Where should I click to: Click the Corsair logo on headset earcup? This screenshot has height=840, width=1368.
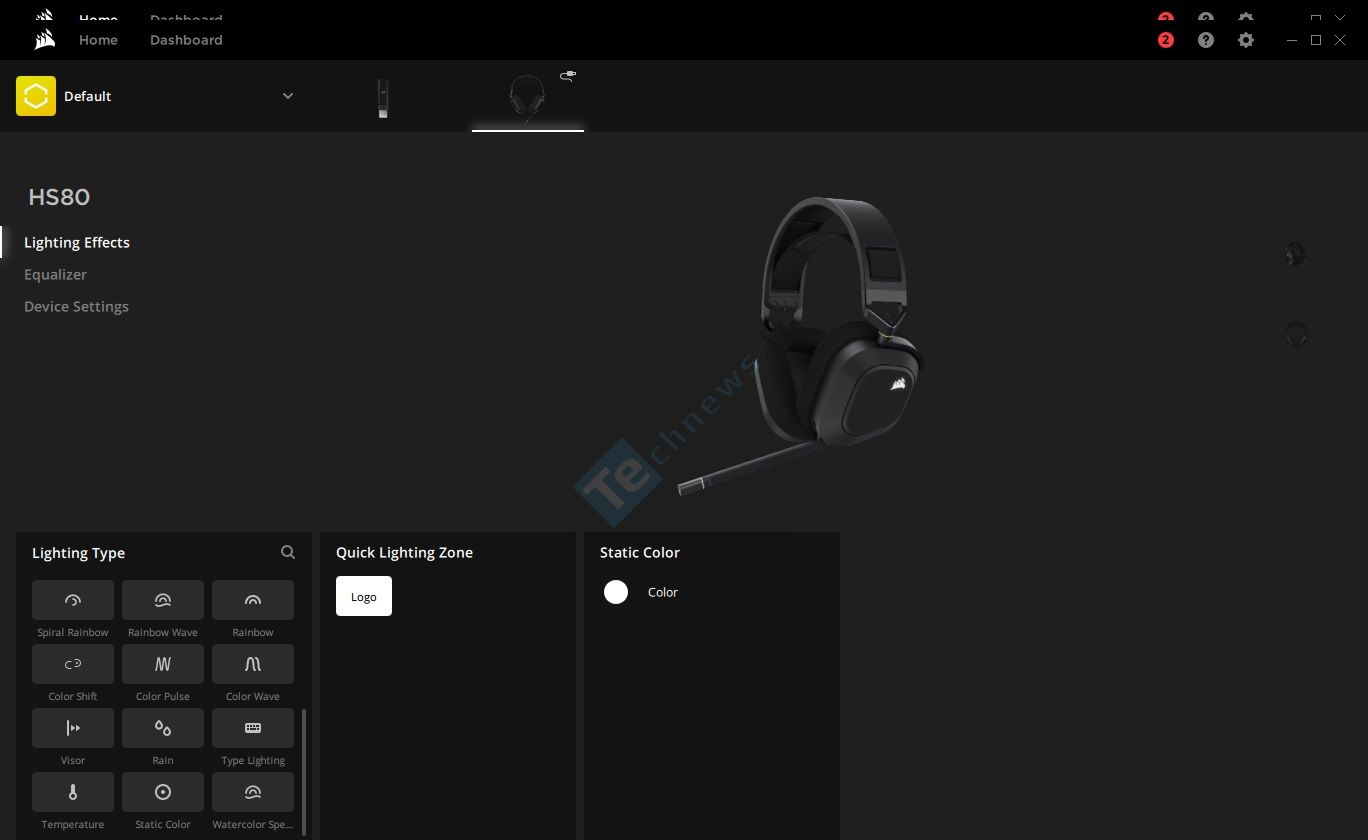pos(897,383)
